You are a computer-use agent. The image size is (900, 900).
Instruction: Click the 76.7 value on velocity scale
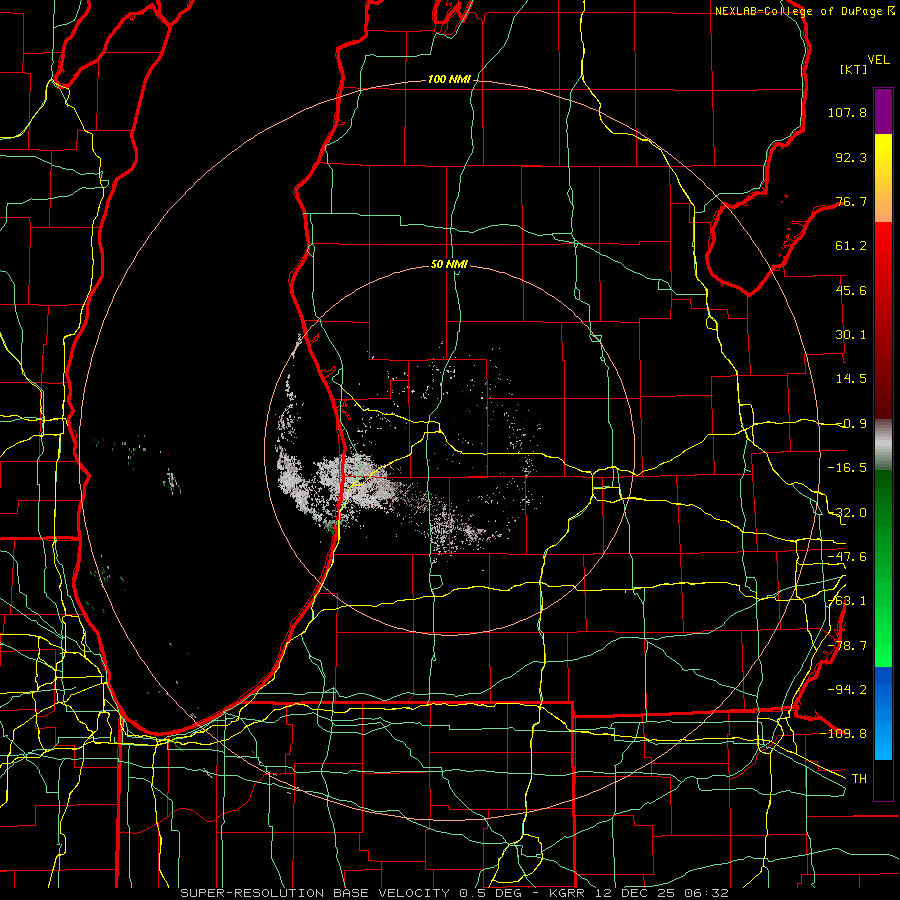pos(851,201)
